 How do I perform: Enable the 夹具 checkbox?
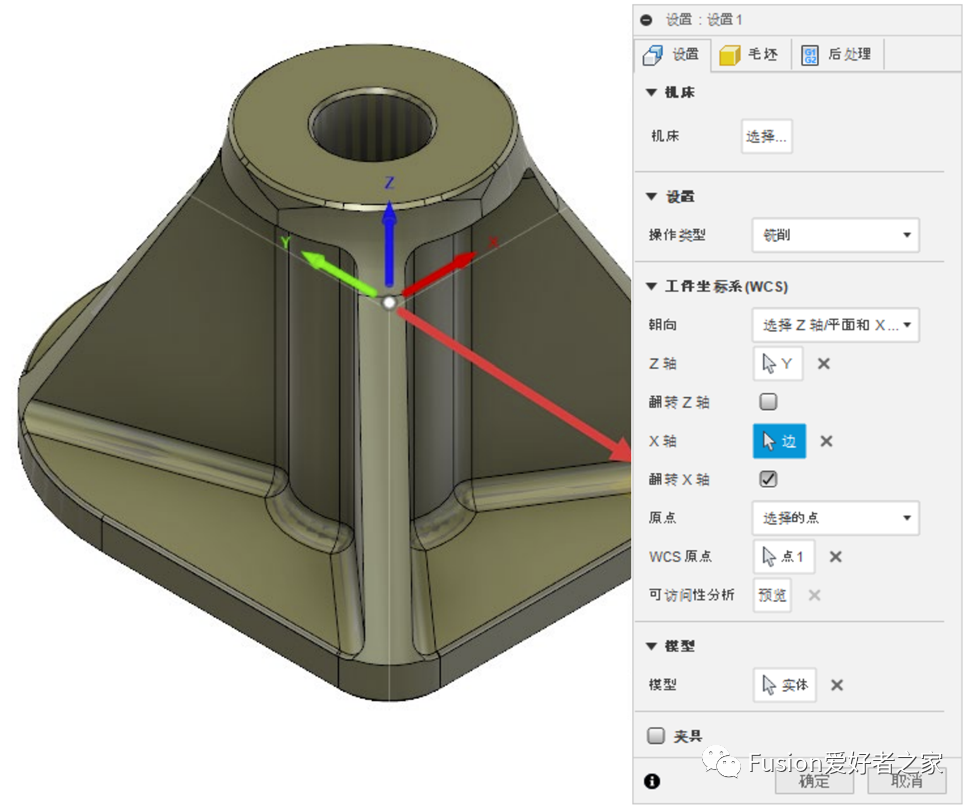(656, 736)
